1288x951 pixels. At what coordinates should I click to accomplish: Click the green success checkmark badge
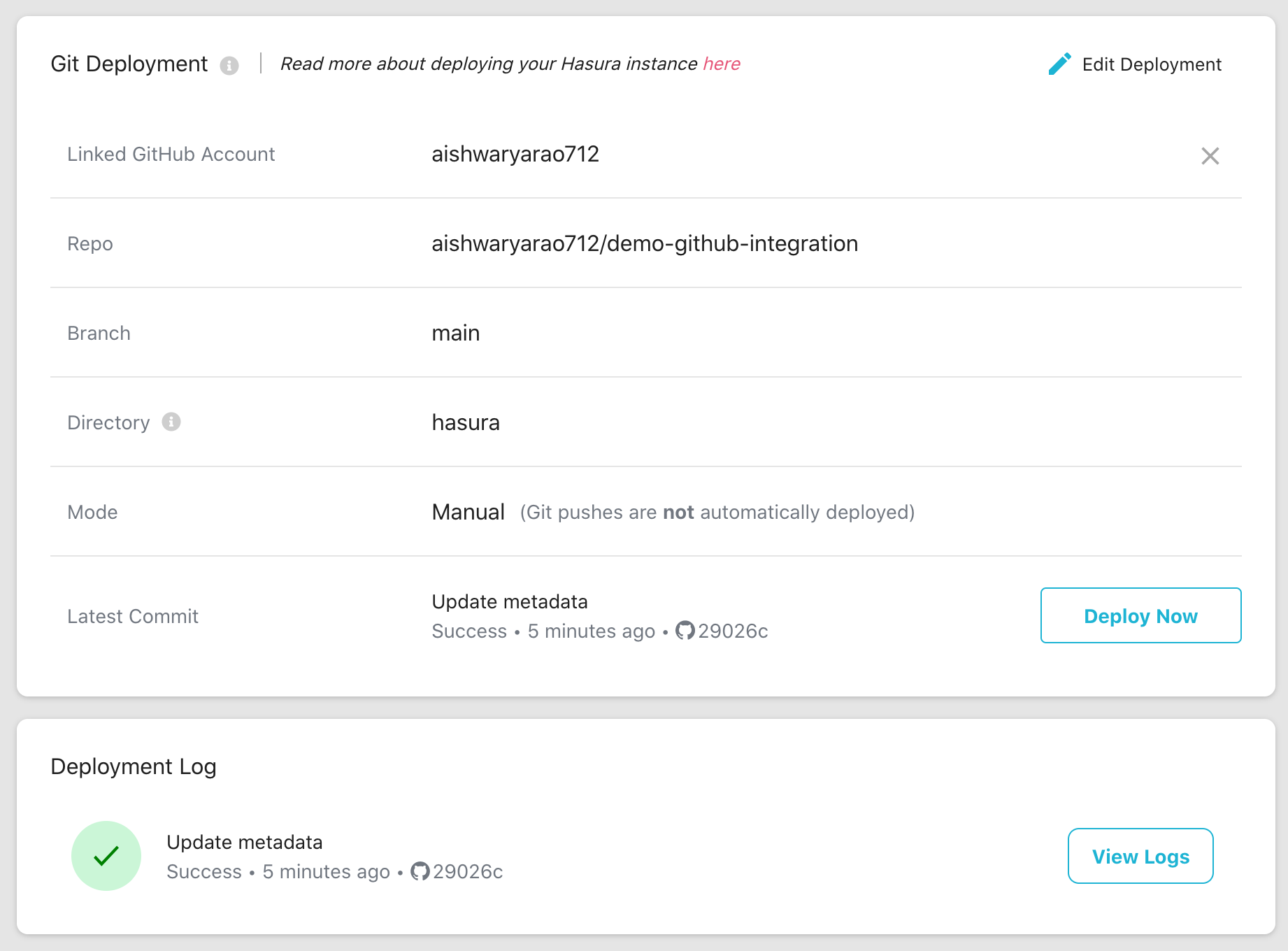tap(106, 855)
